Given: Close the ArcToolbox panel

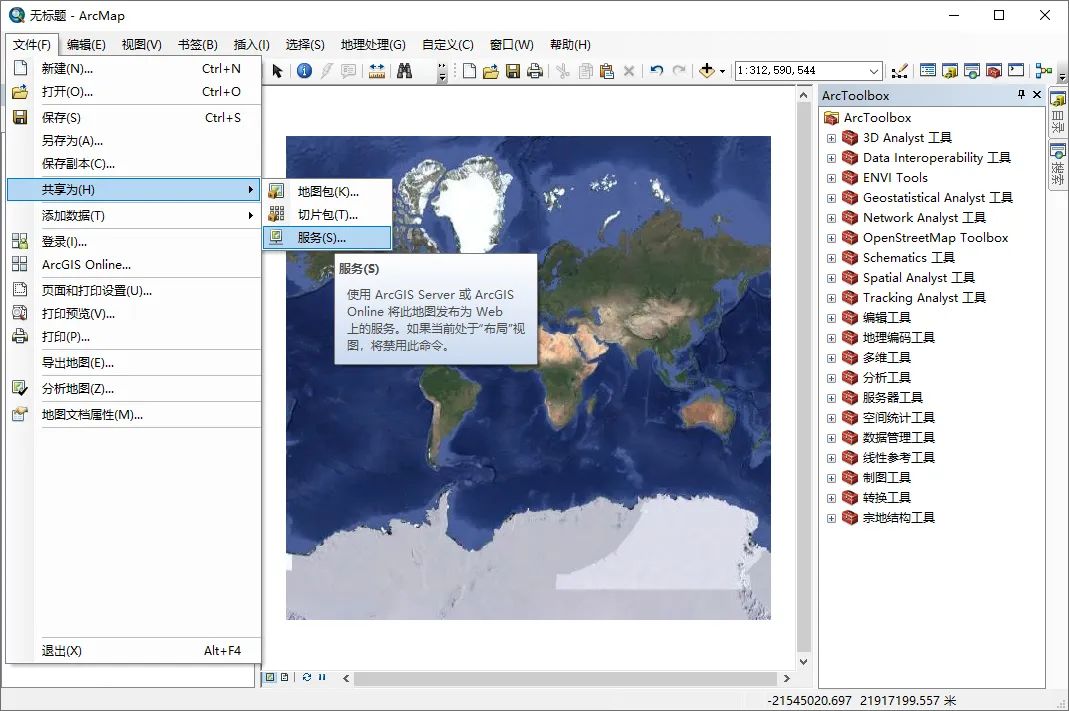Looking at the screenshot, I should tap(1037, 95).
